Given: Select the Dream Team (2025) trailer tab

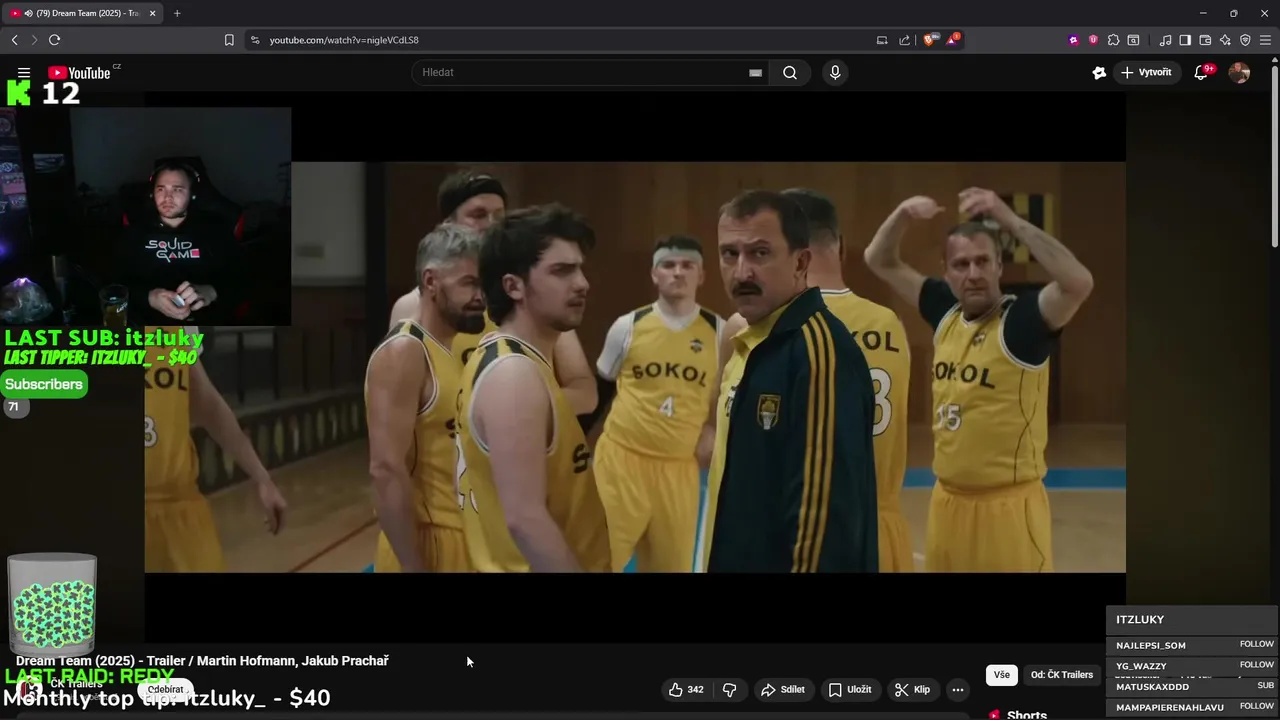Looking at the screenshot, I should (x=85, y=13).
